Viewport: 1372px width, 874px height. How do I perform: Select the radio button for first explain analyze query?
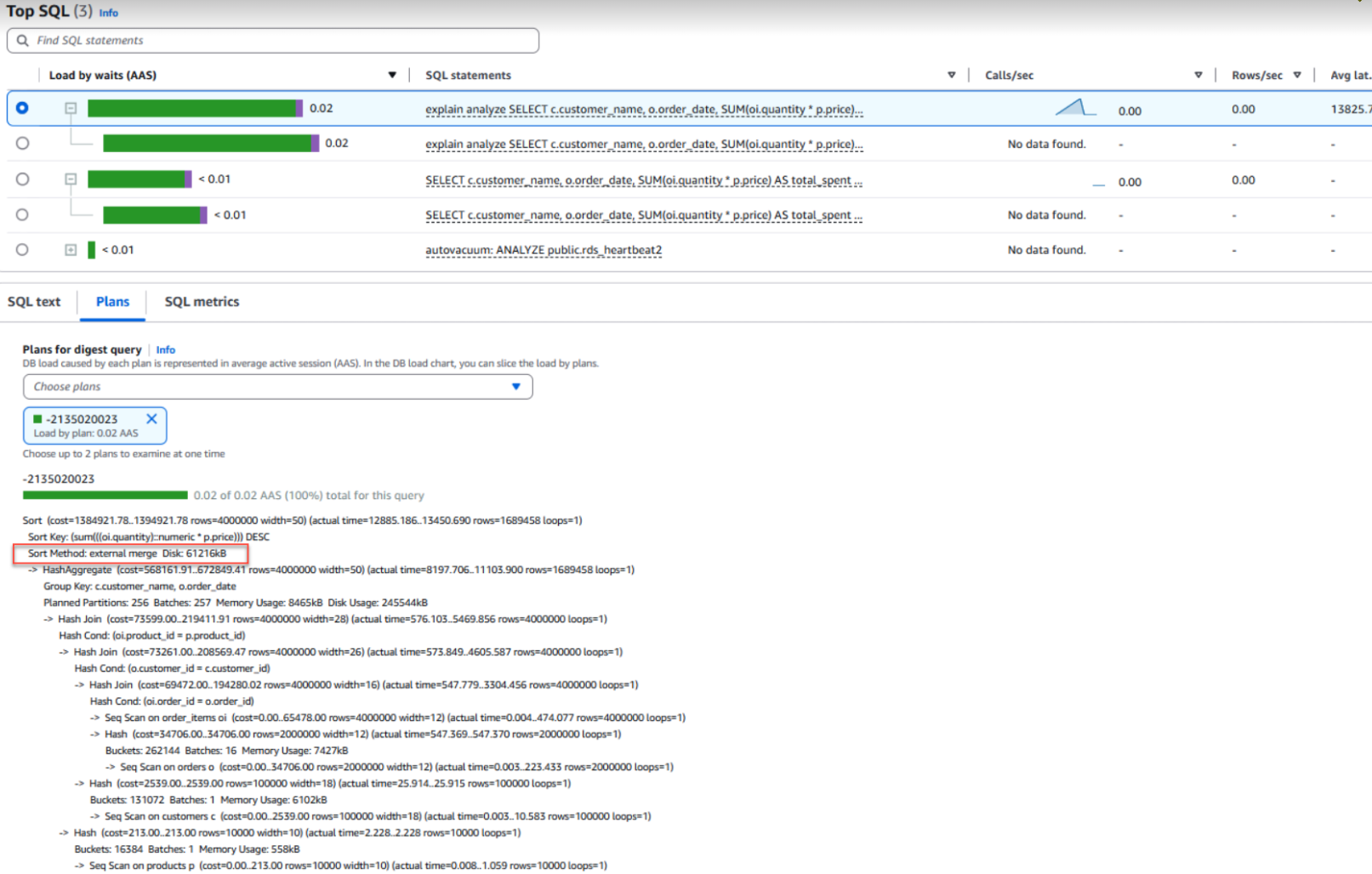click(x=22, y=108)
